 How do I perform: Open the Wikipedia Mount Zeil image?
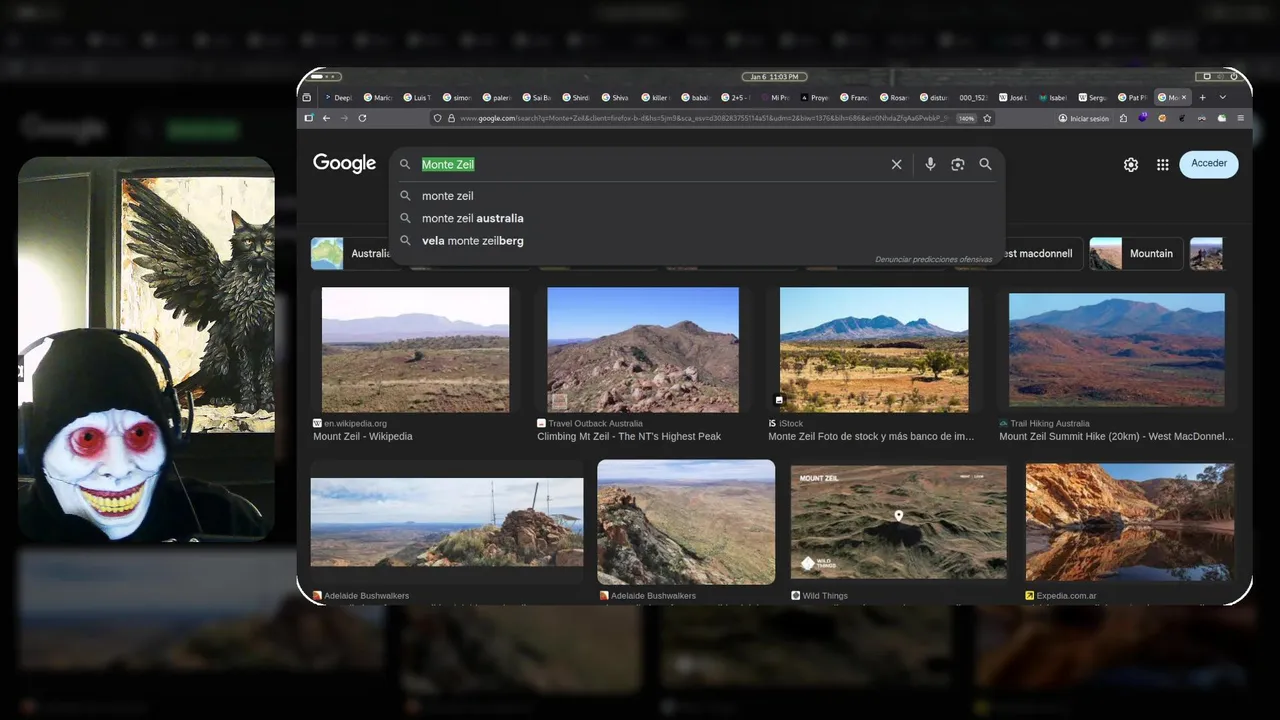tap(415, 350)
